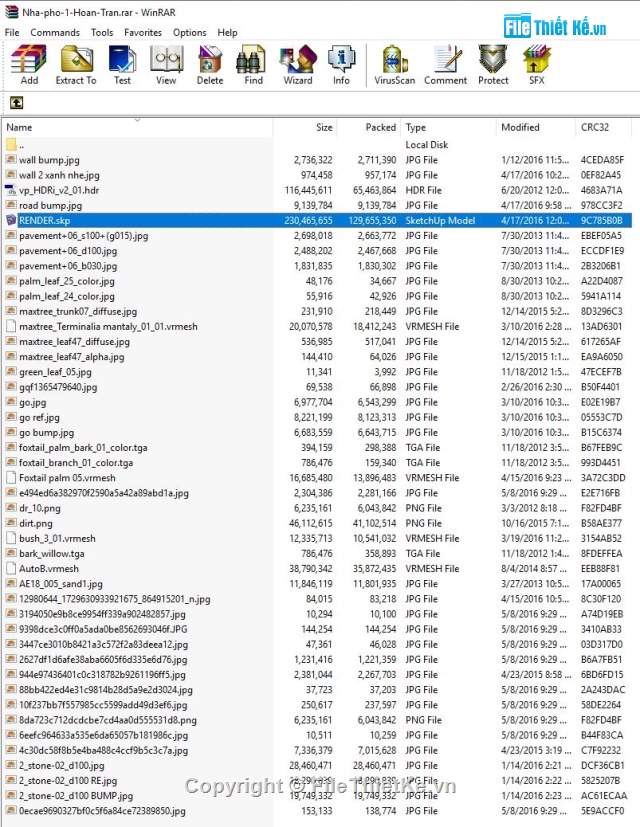640x827 pixels.
Task: Sort by the Packed column header
Action: 369,127
